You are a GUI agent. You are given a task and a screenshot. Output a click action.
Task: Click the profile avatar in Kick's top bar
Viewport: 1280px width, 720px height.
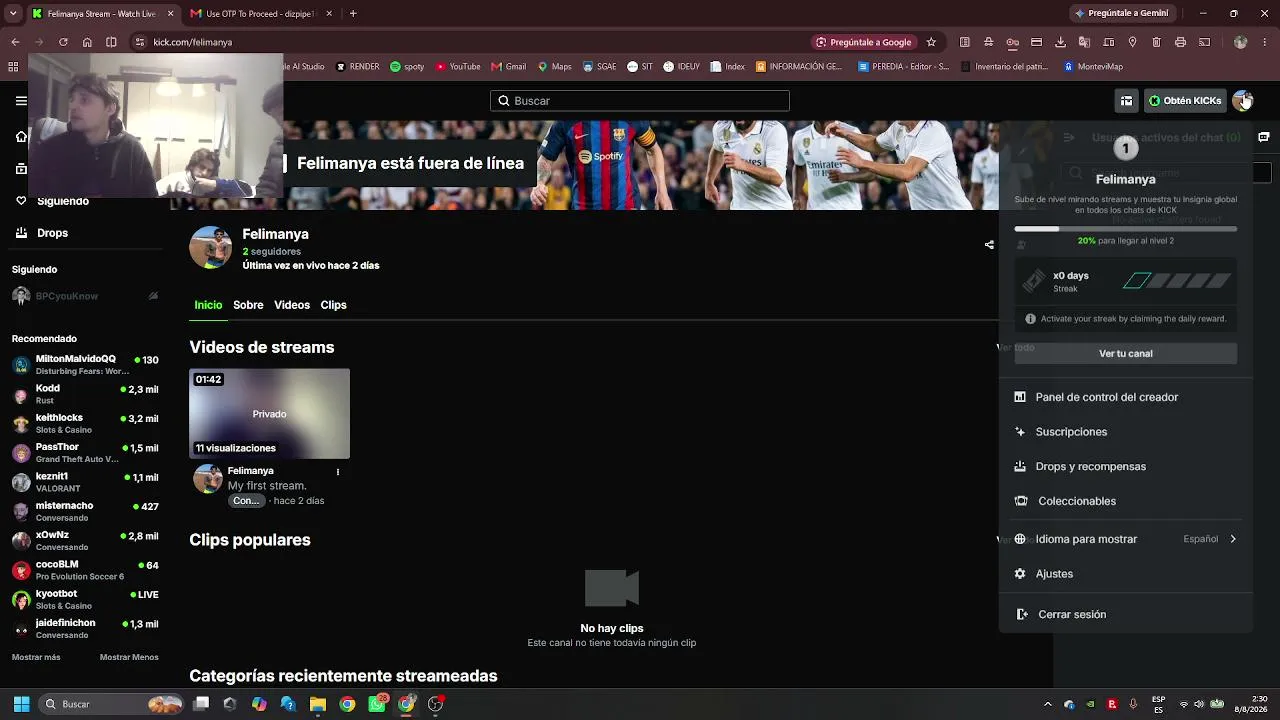tap(1242, 101)
